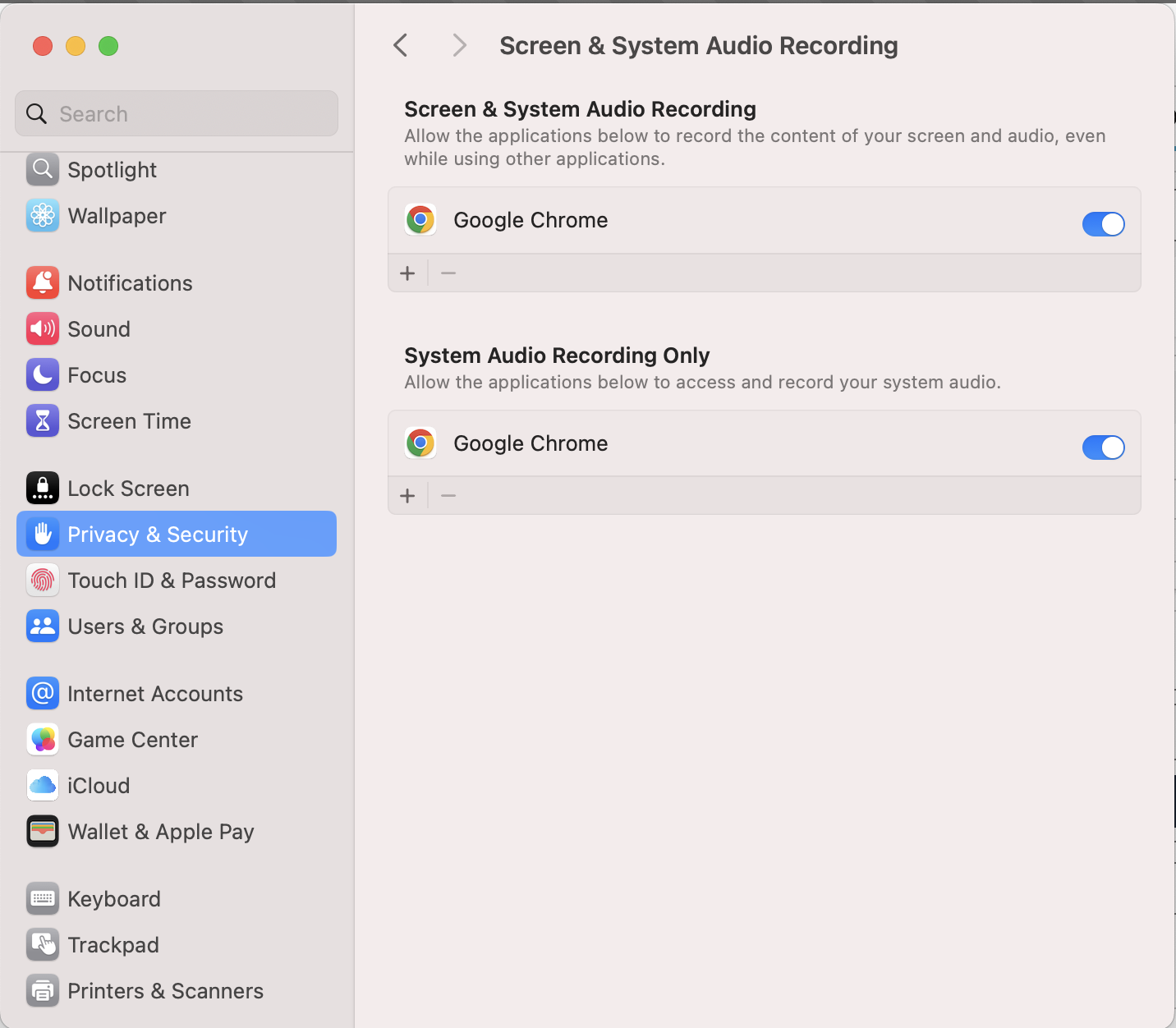Disable Chrome's Screen & System Audio Recording toggle

click(x=1103, y=223)
